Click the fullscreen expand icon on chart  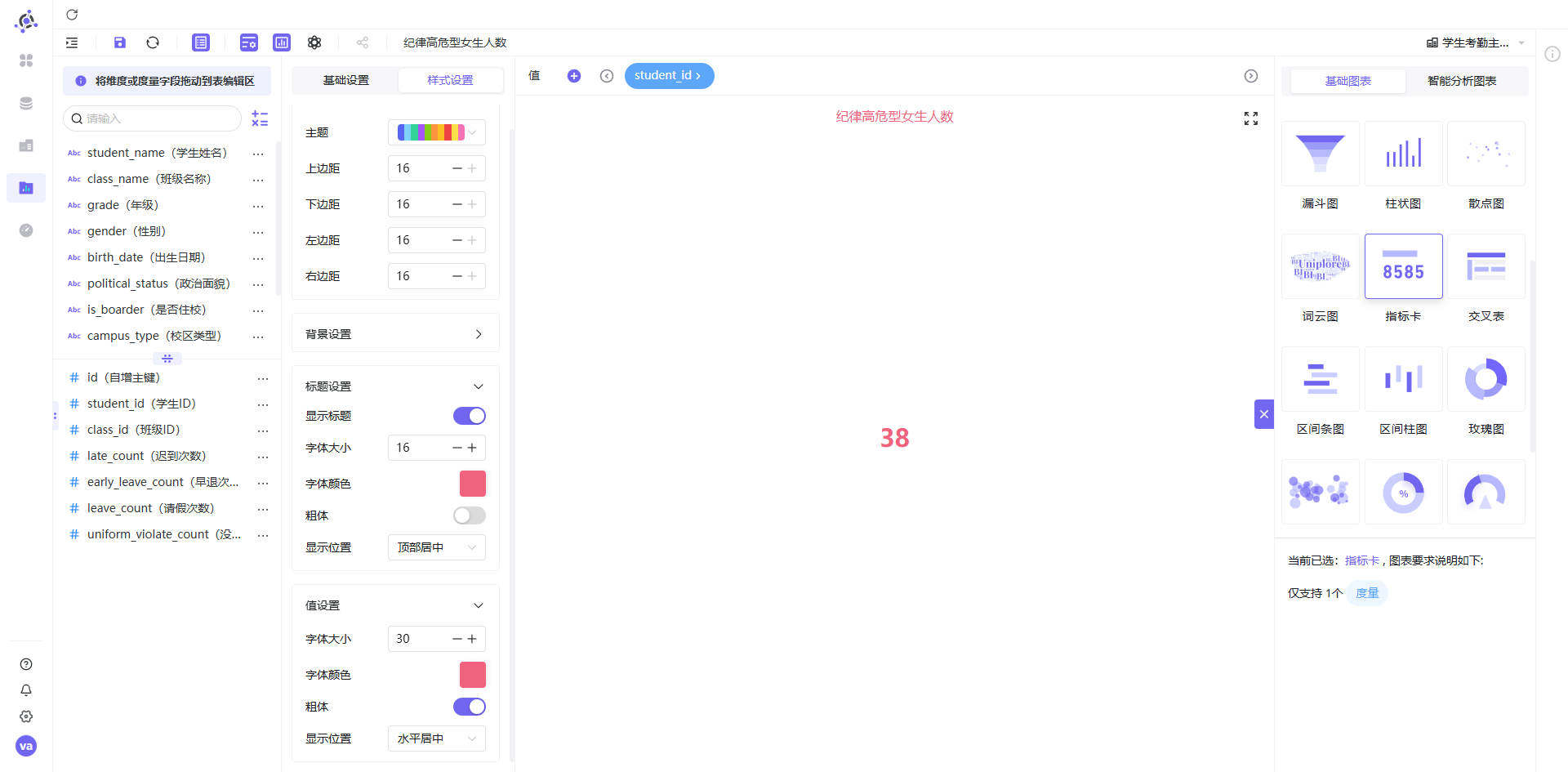(1250, 118)
